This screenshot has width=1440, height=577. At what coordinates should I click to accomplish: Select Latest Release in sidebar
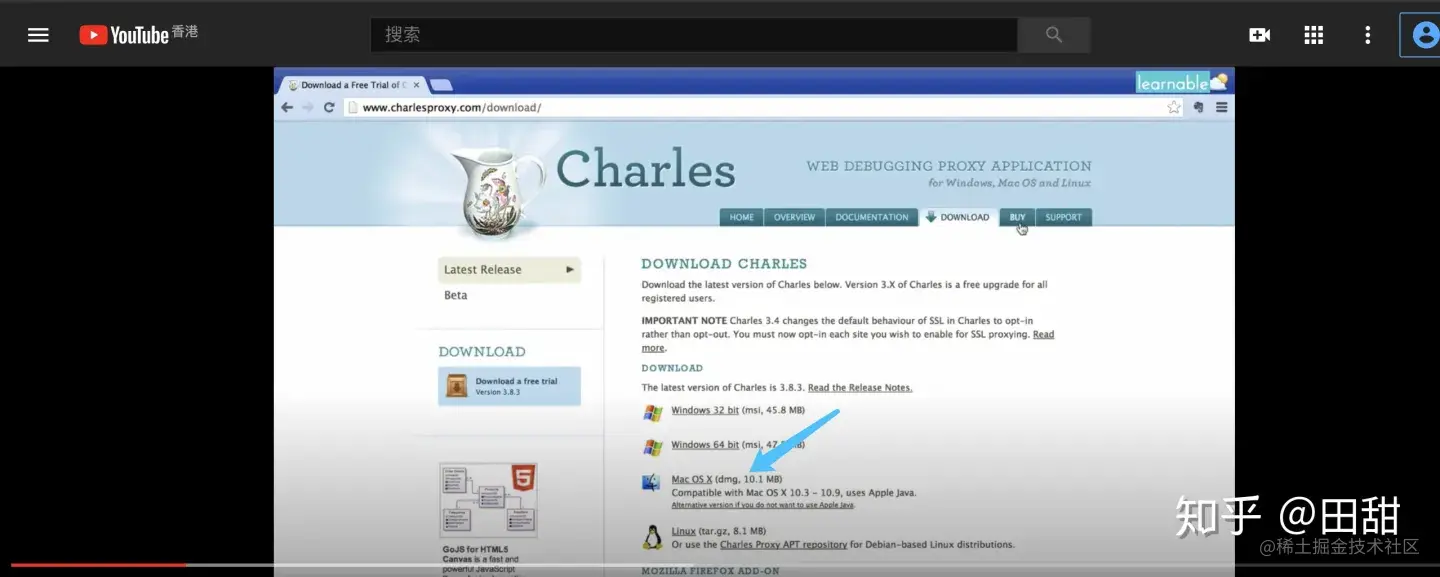click(509, 270)
